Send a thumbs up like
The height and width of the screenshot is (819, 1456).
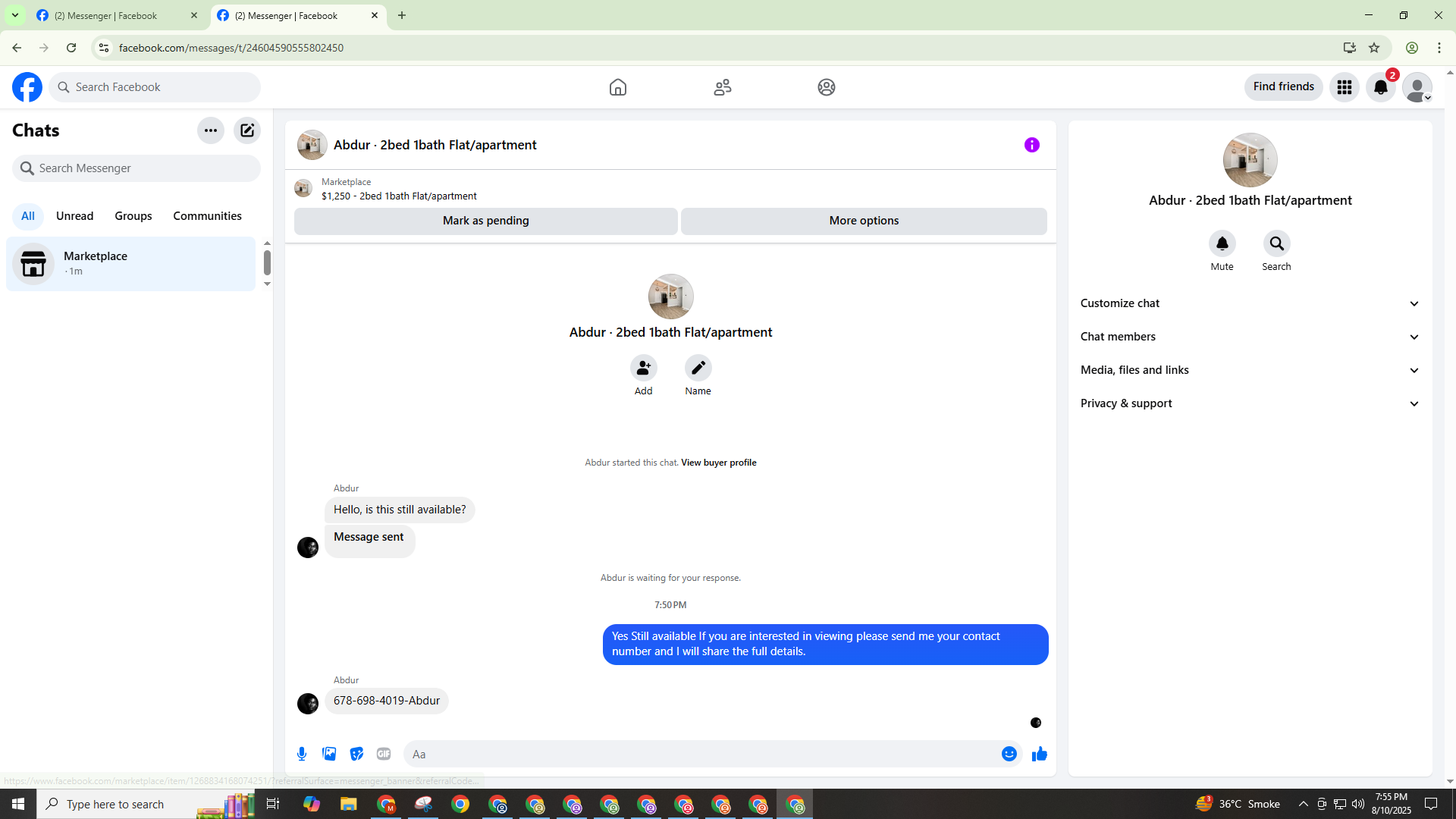[1039, 754]
